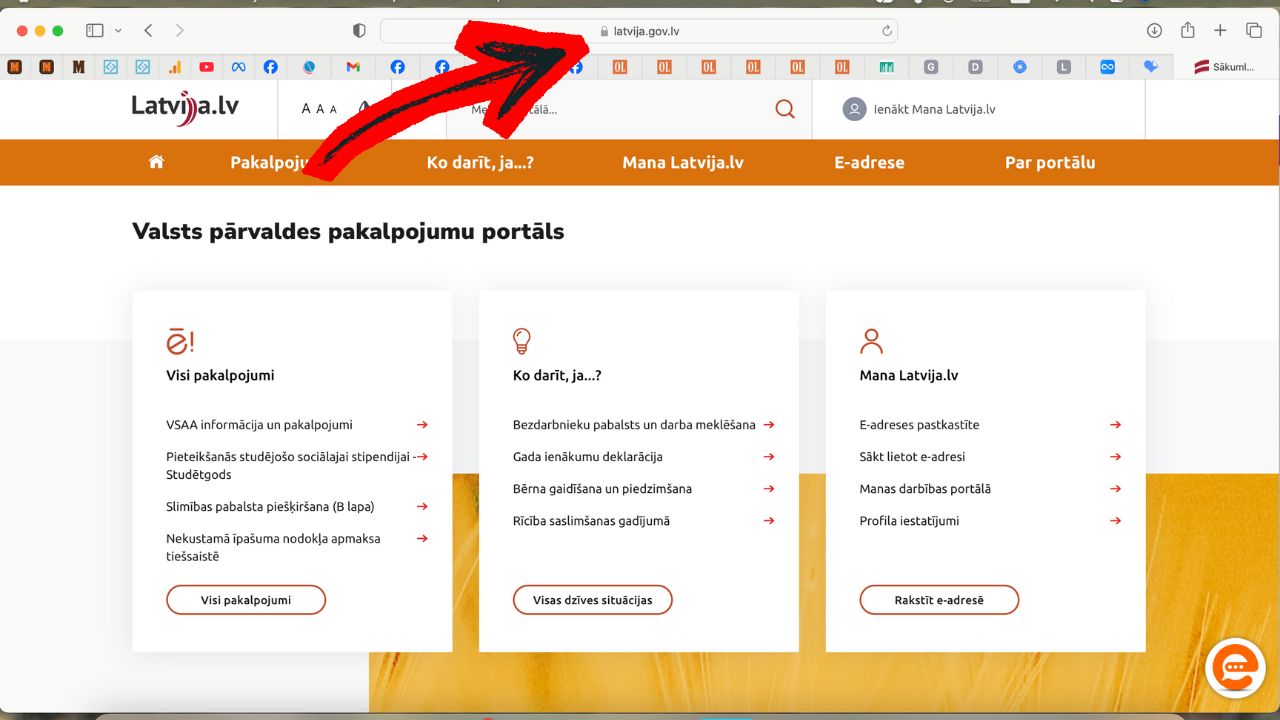Open the Ko darīt, ja...? menu
The height and width of the screenshot is (720, 1280).
pyautogui.click(x=480, y=162)
